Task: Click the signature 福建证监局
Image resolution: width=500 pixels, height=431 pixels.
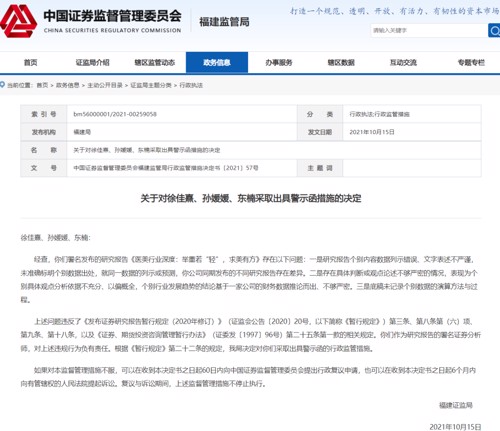Action: click(x=456, y=405)
